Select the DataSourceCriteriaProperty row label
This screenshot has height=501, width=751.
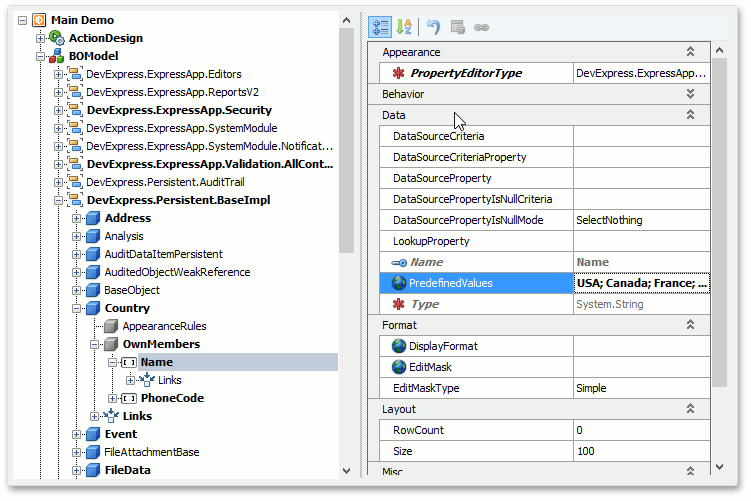point(459,157)
